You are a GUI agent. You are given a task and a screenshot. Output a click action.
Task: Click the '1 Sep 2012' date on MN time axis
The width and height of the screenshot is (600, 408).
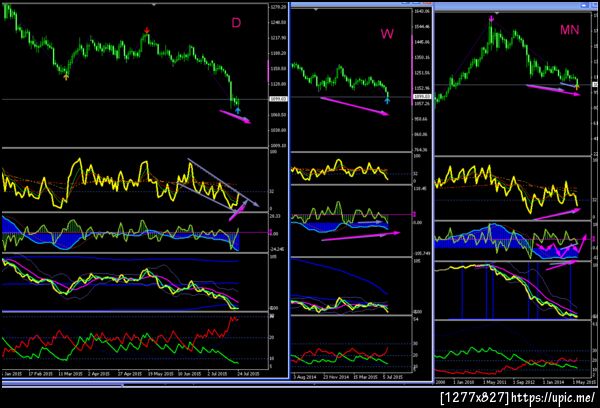click(x=523, y=382)
